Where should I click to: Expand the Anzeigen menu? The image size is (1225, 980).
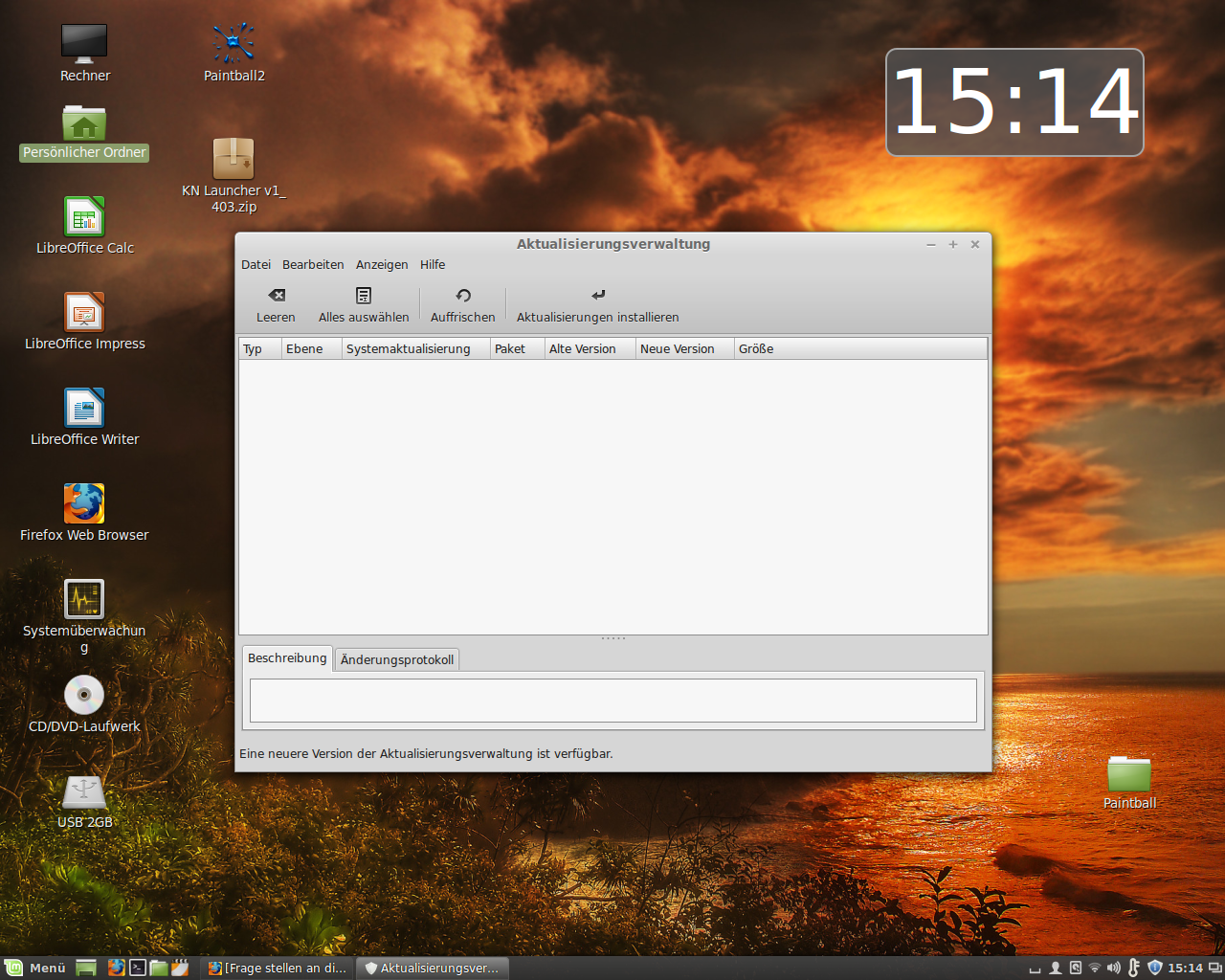click(x=382, y=265)
